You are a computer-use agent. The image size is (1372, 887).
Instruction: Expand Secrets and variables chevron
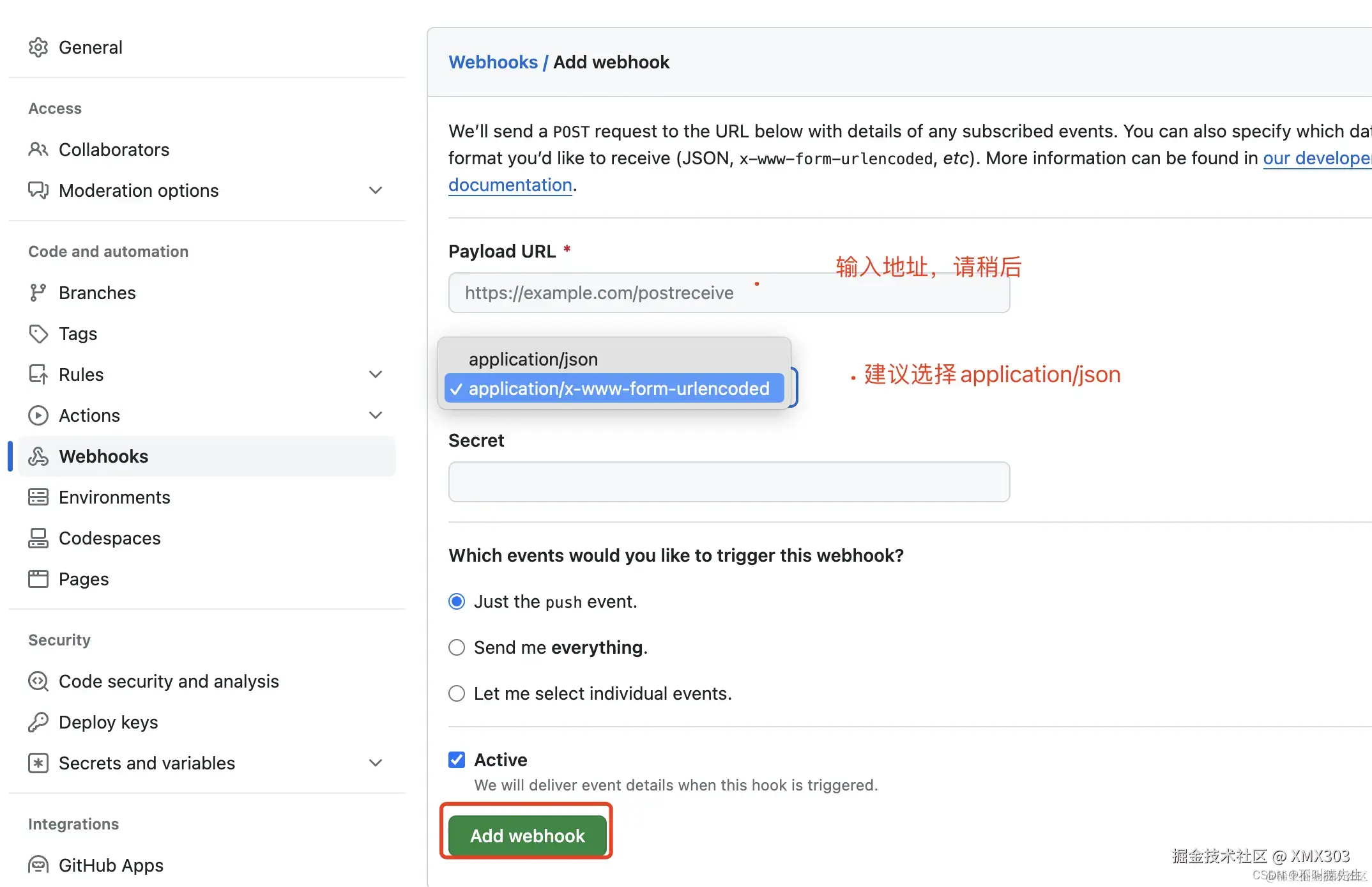click(x=376, y=763)
